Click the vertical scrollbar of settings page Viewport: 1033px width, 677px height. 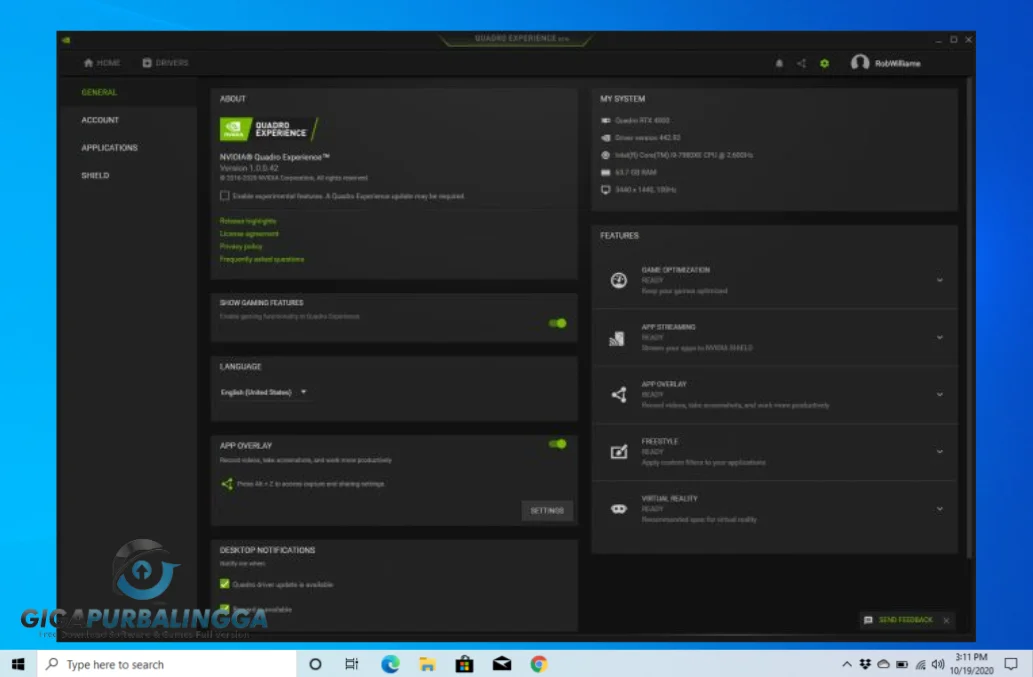click(x=969, y=319)
